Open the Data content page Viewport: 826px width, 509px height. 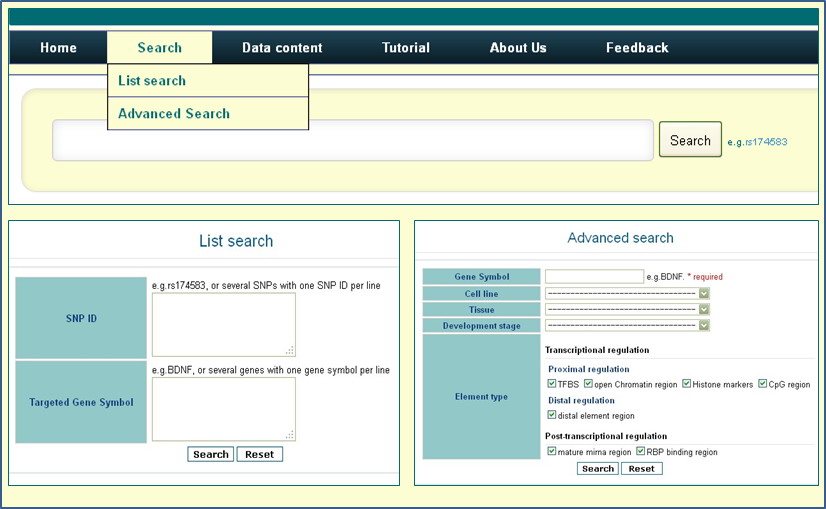pos(282,48)
